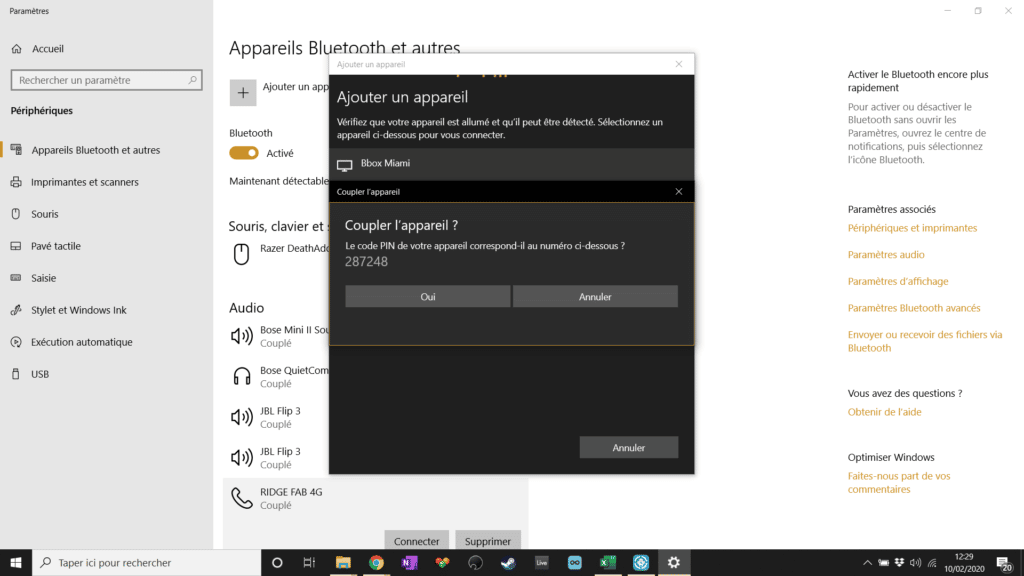Image resolution: width=1024 pixels, height=576 pixels.
Task: Open Imprimantes et scanners settings
Action: pos(84,182)
